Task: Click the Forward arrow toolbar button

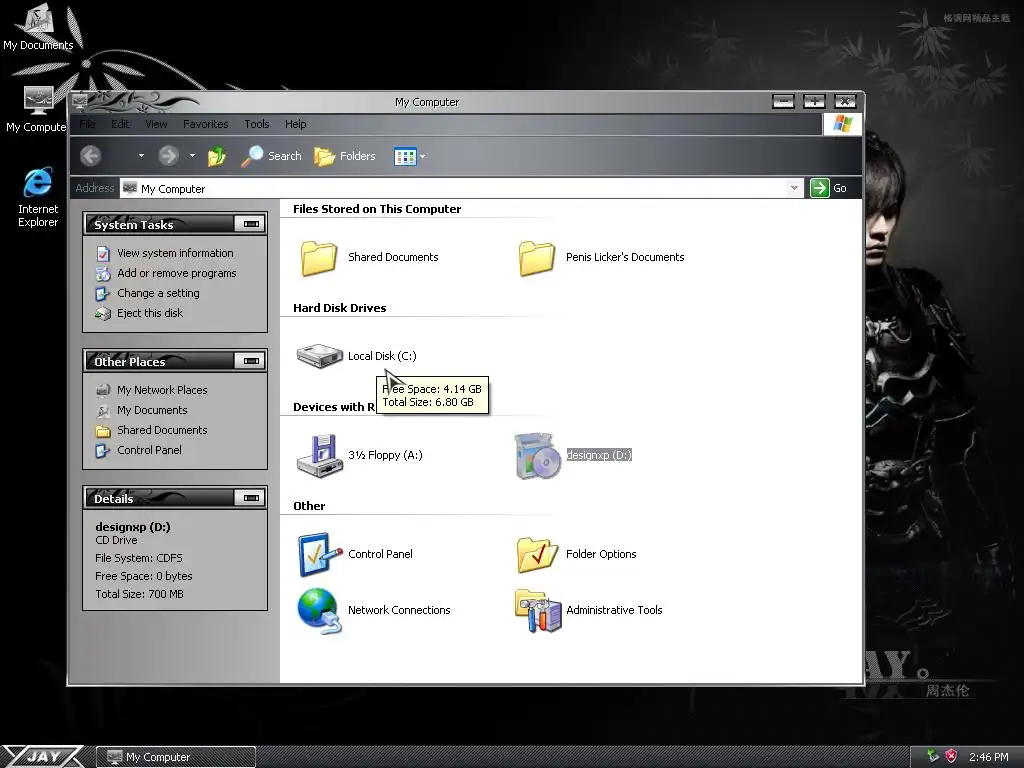Action: (x=168, y=155)
